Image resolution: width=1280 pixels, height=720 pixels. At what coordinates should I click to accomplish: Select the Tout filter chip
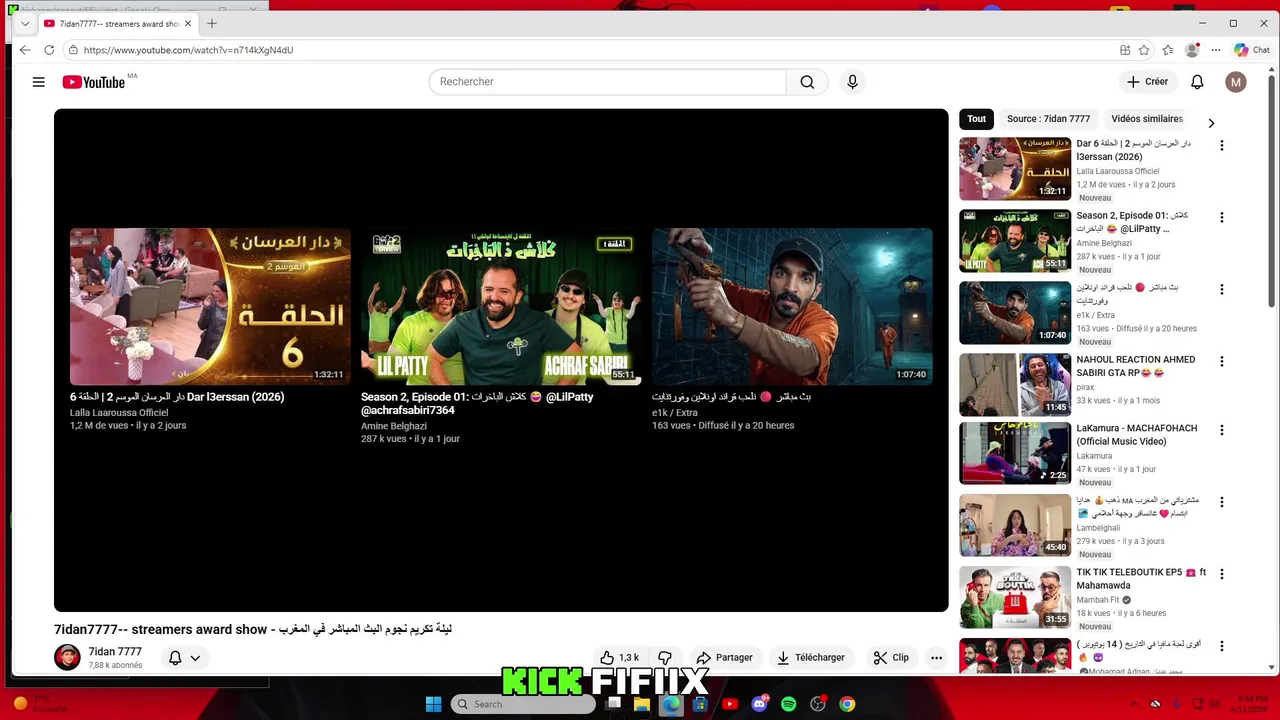click(977, 119)
